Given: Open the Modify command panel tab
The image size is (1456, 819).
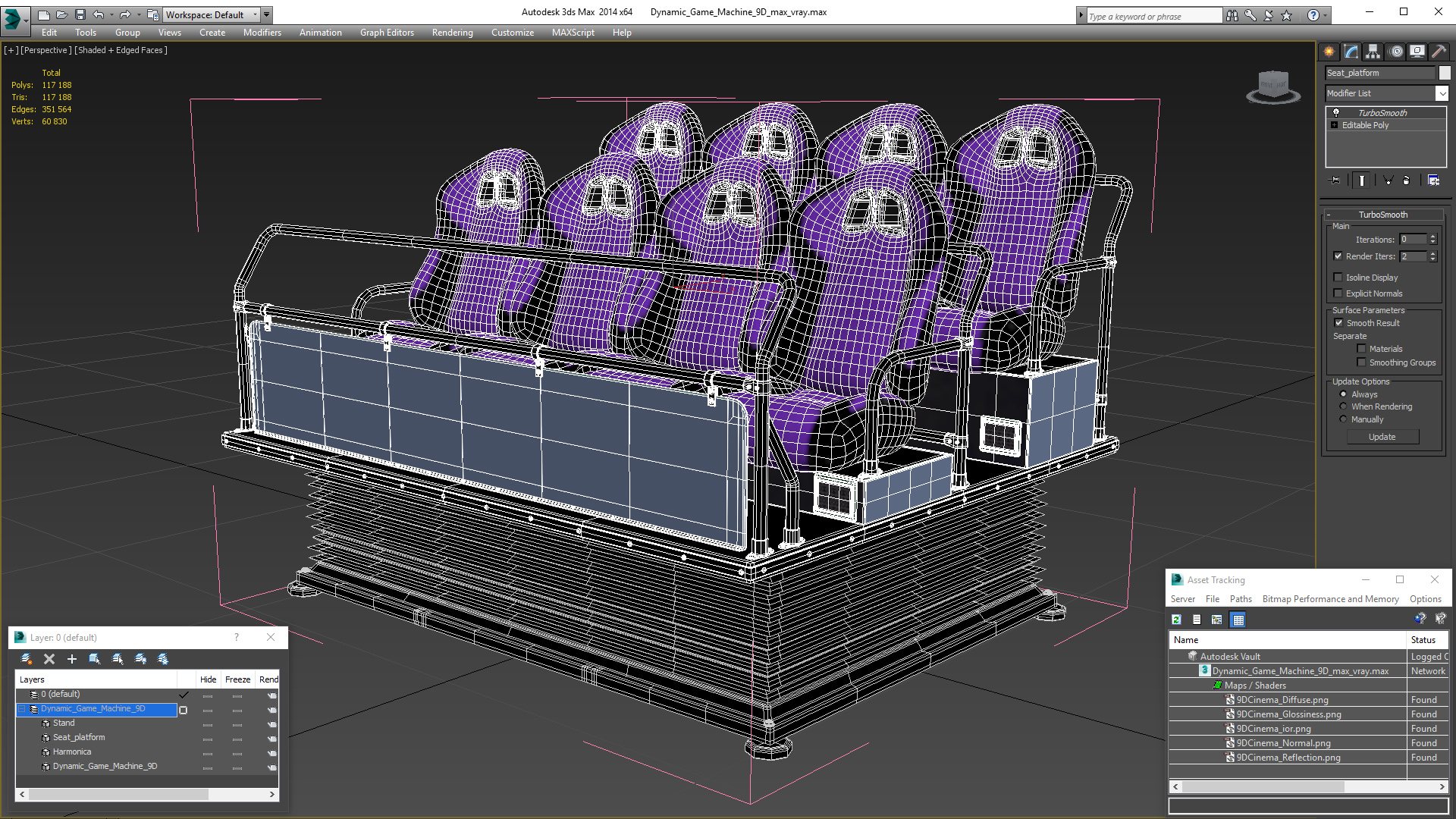Looking at the screenshot, I should point(1351,52).
